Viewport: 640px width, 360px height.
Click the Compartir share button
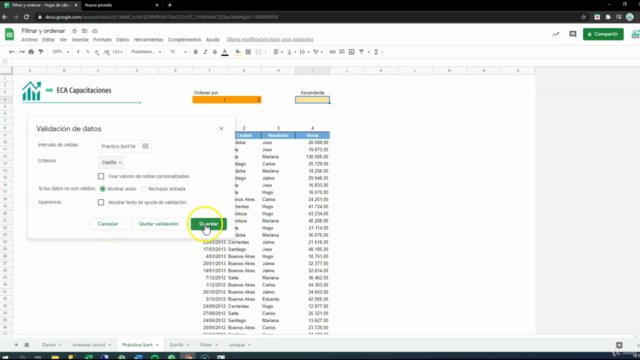click(x=603, y=34)
